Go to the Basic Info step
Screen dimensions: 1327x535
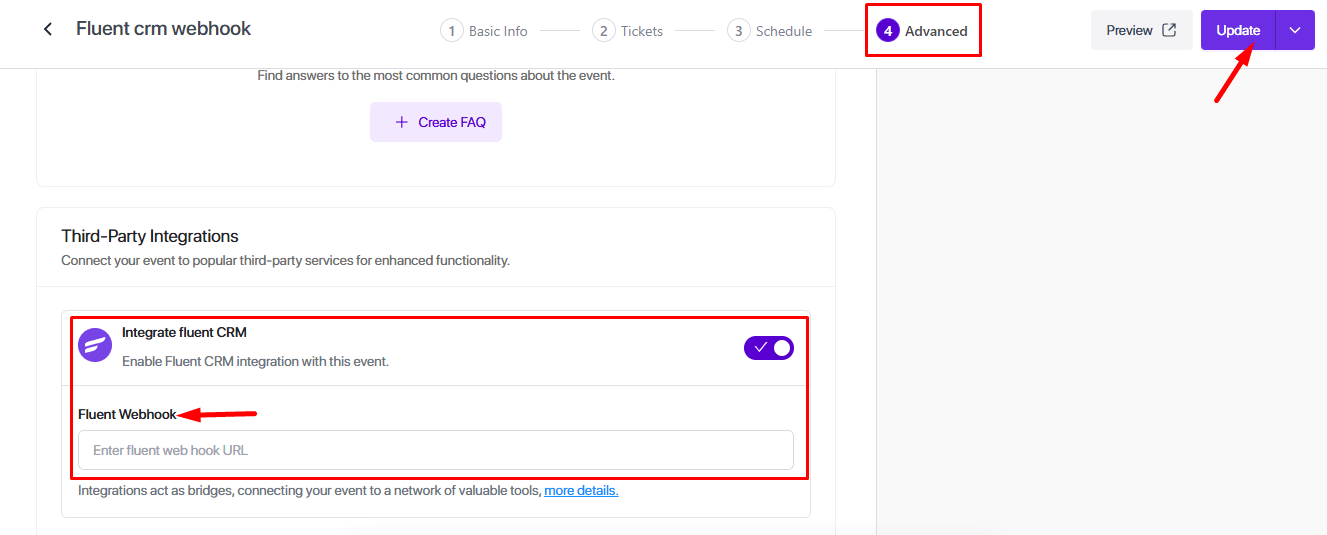coord(498,31)
